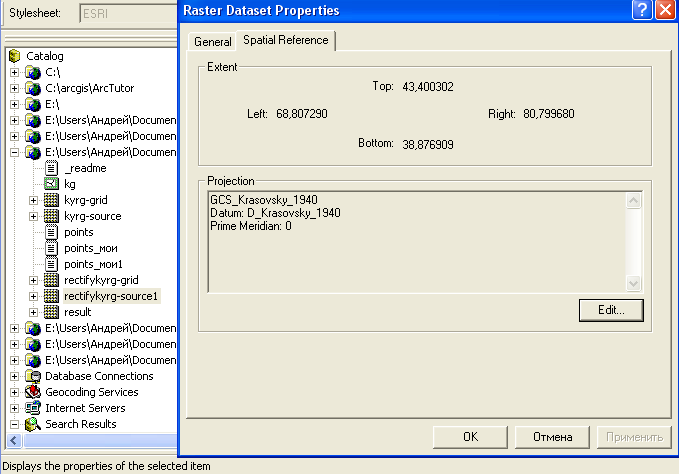Select the C:\arcgis\ArcTutor folder connection icon

point(33,88)
